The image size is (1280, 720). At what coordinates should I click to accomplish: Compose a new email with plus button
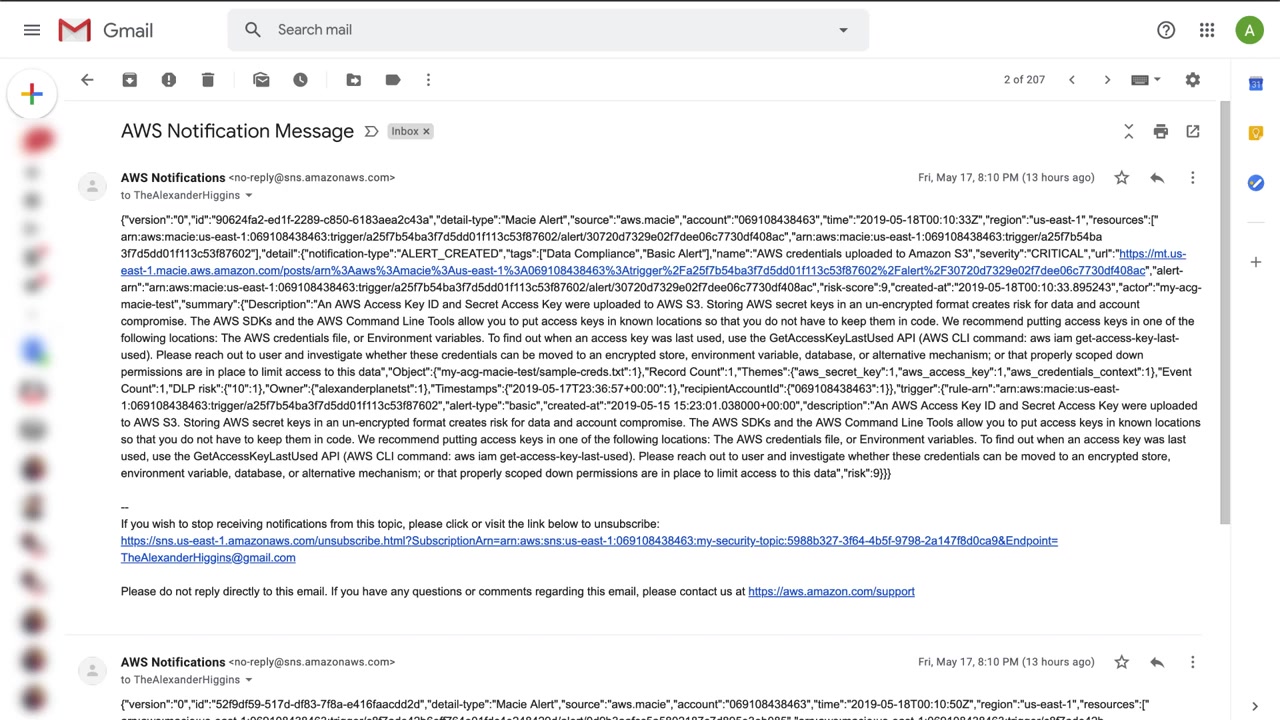pos(32,94)
